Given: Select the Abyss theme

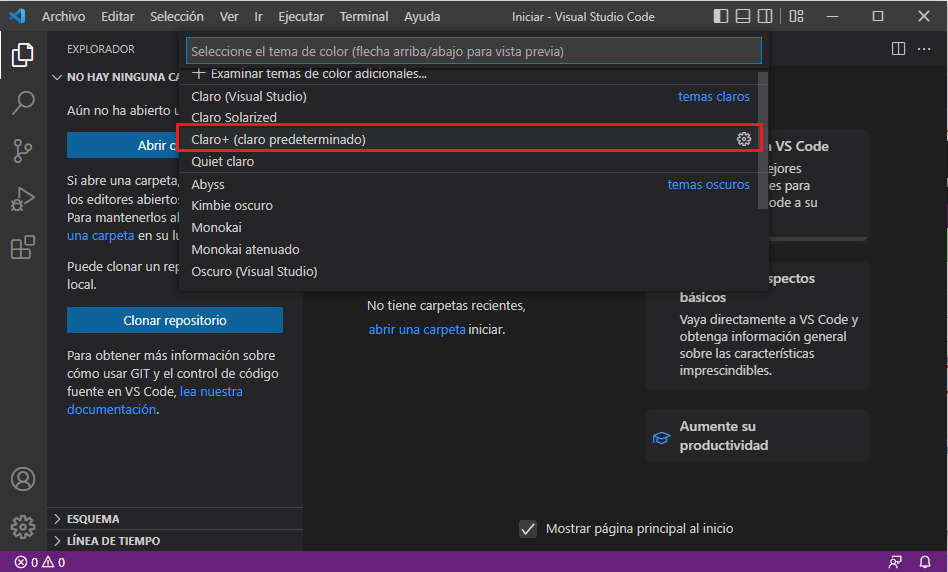Looking at the screenshot, I should tap(469, 184).
